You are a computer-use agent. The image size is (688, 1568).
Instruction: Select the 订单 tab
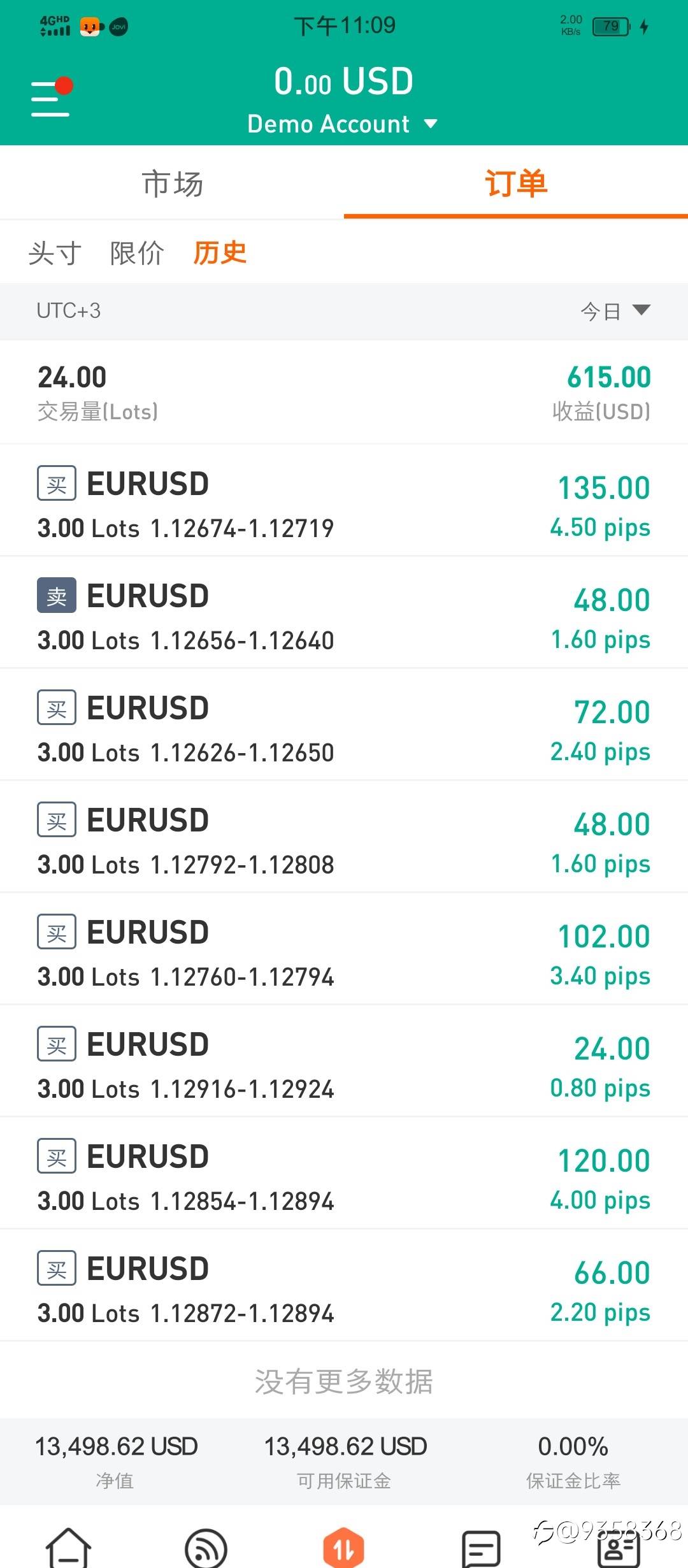pos(515,183)
